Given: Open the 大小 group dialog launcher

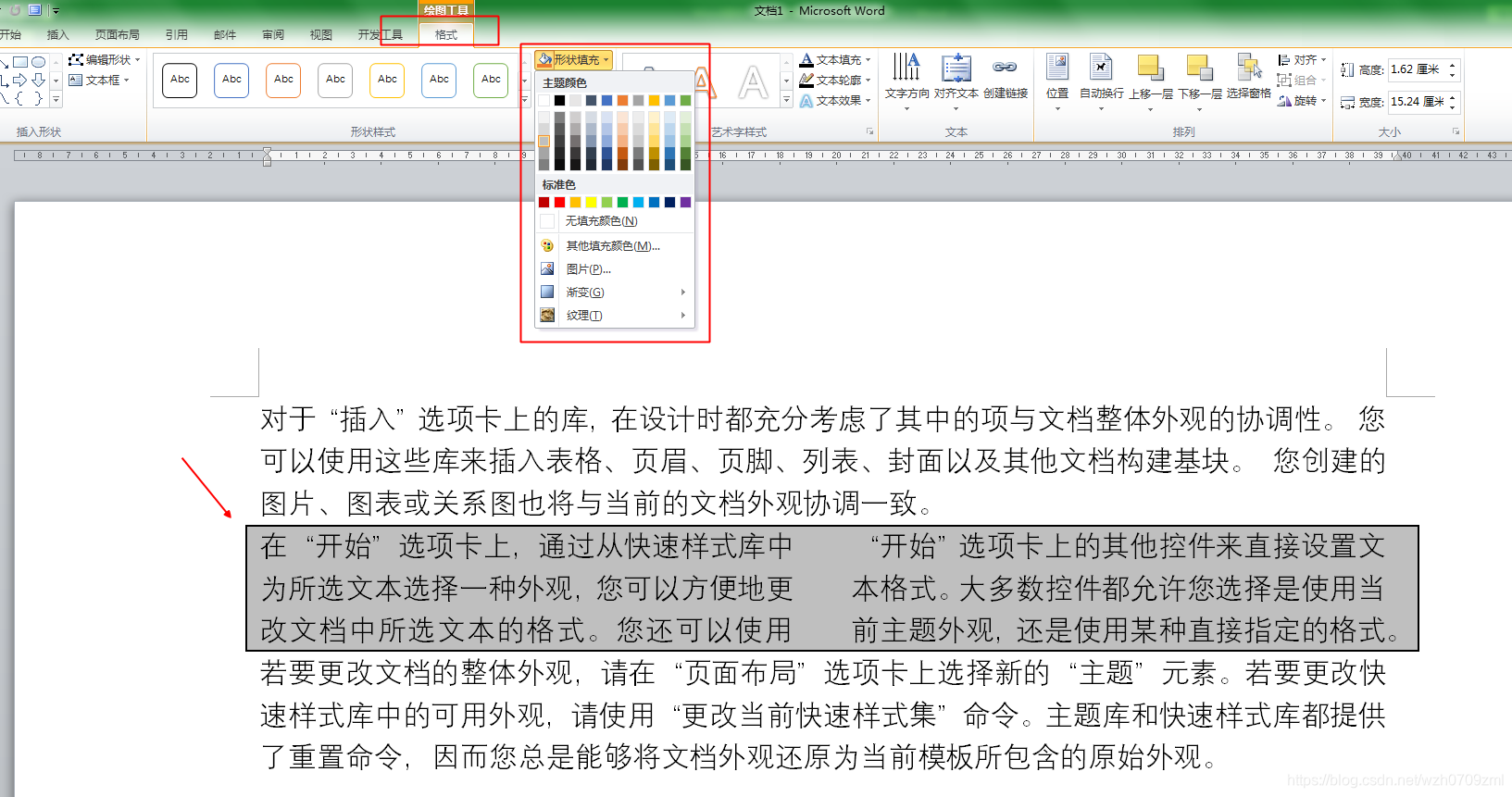Looking at the screenshot, I should click(1456, 132).
